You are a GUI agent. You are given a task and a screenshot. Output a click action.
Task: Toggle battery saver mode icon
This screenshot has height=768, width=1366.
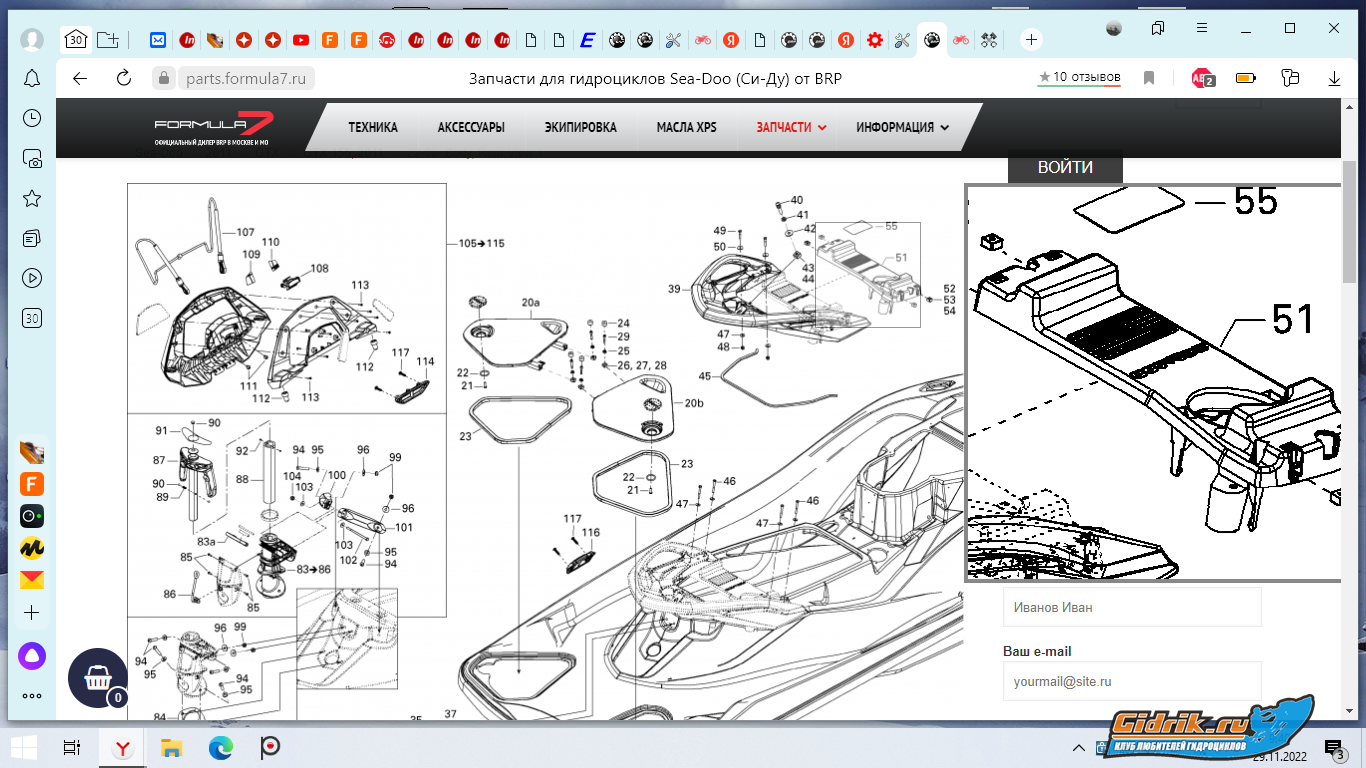[1246, 78]
